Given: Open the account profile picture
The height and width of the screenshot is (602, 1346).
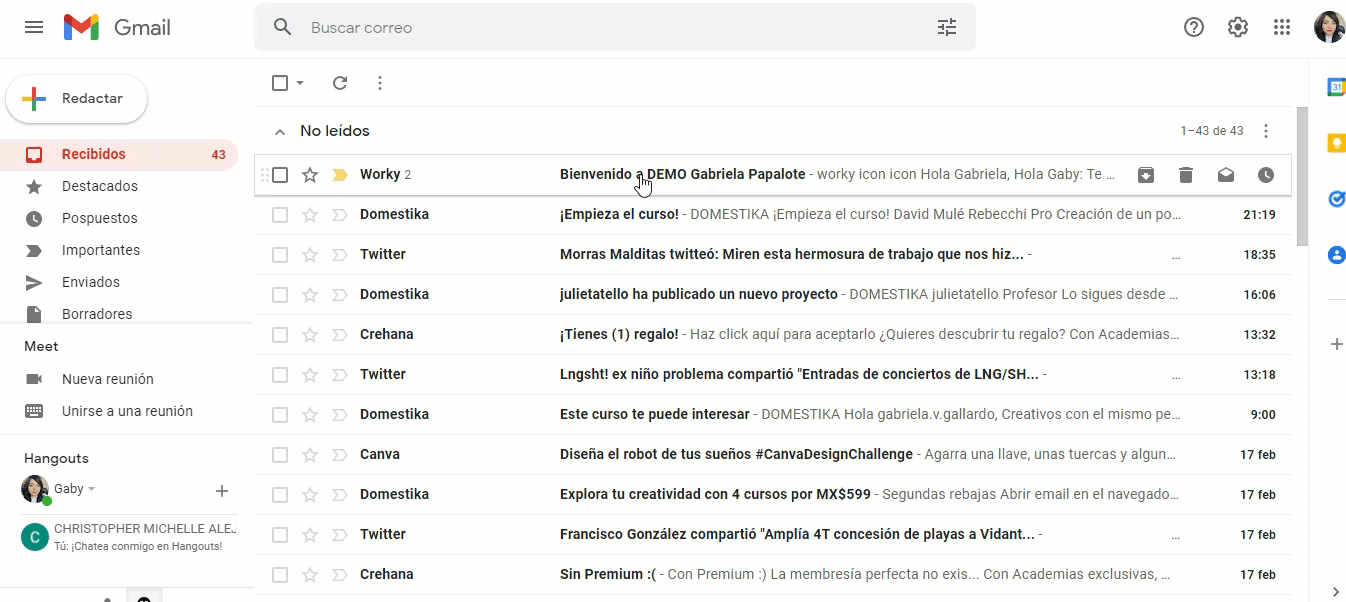Looking at the screenshot, I should 1329,27.
